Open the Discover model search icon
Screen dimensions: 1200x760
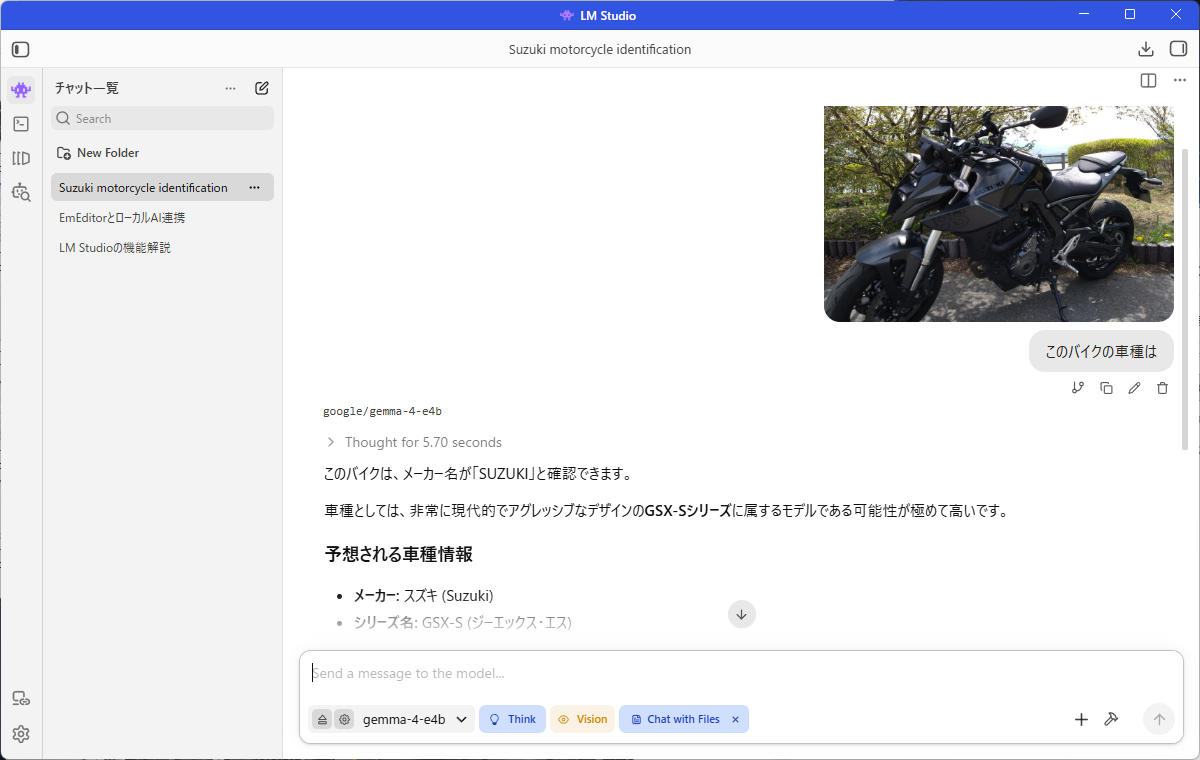click(x=21, y=192)
